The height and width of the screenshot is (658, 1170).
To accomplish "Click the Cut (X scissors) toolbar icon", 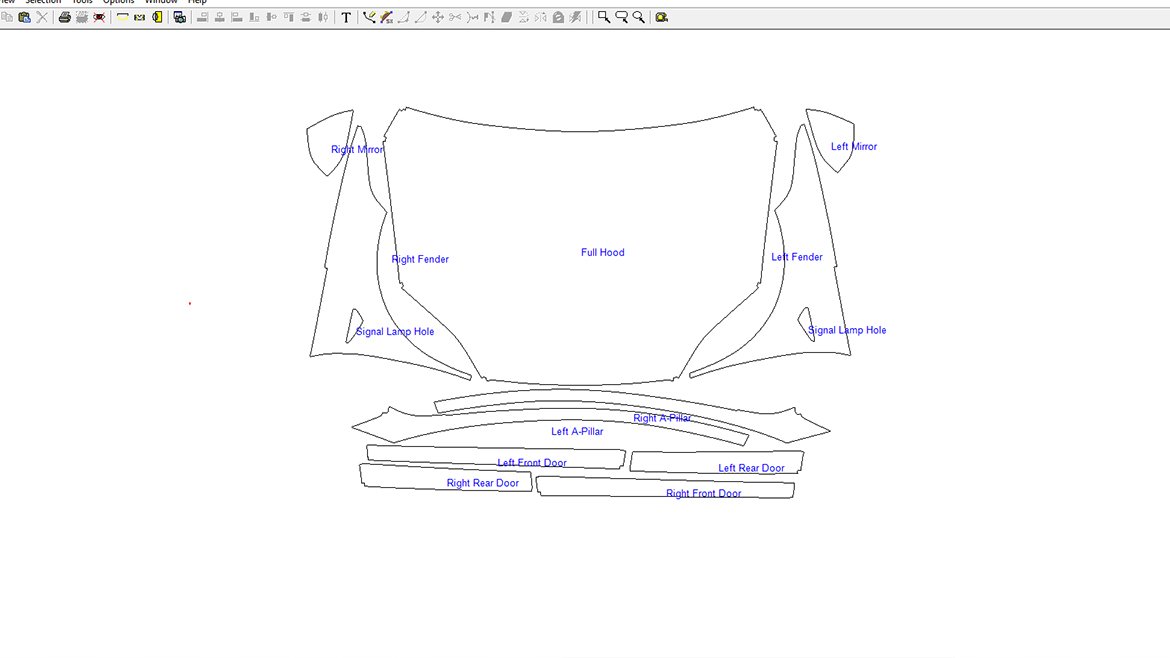I will [x=42, y=17].
